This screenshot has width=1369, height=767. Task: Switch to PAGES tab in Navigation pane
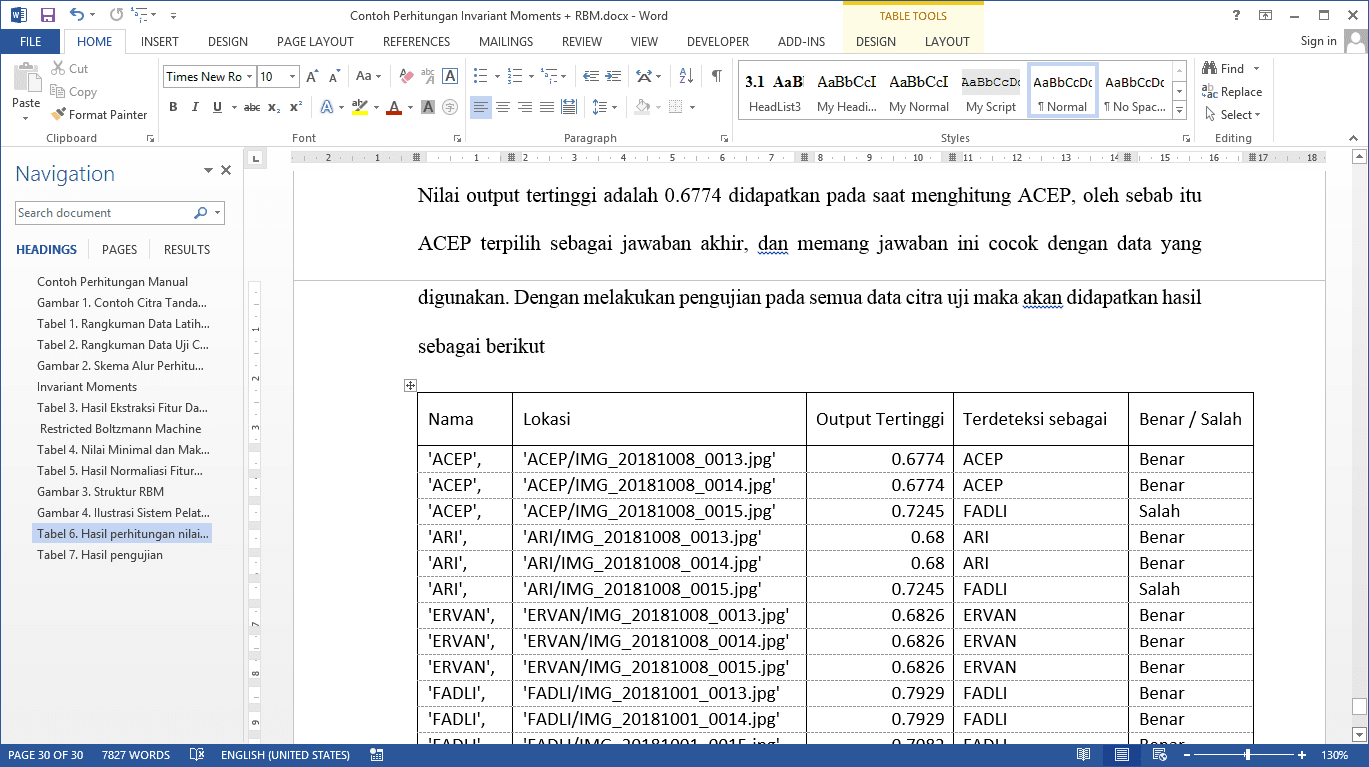tap(120, 250)
